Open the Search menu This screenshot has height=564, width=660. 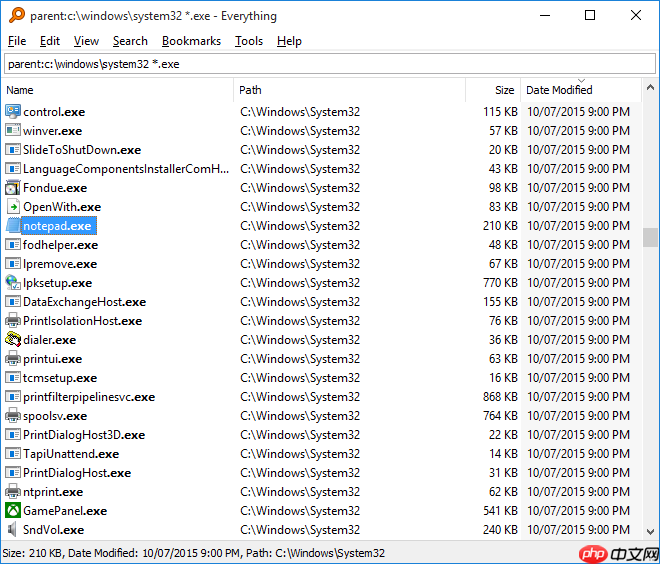coord(130,41)
